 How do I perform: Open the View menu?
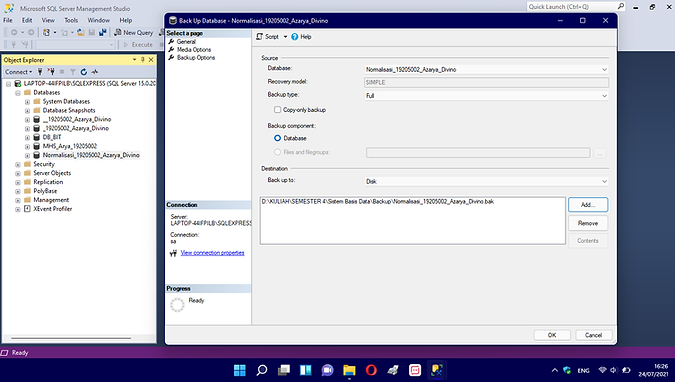(x=48, y=20)
